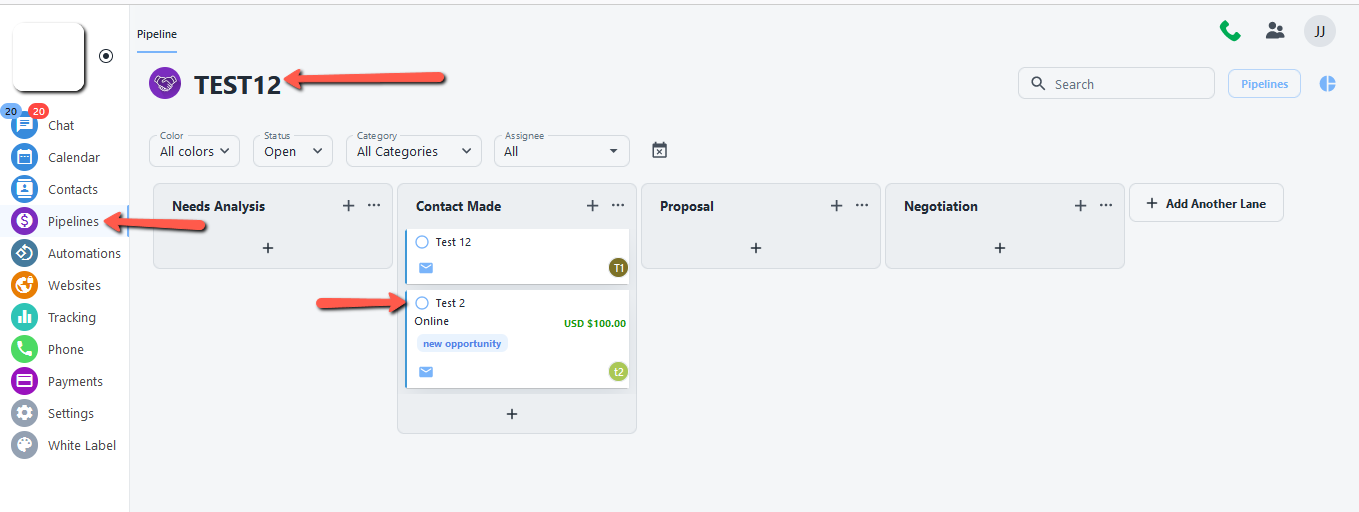Open the pie chart report icon
The image size is (1359, 512).
(1328, 84)
